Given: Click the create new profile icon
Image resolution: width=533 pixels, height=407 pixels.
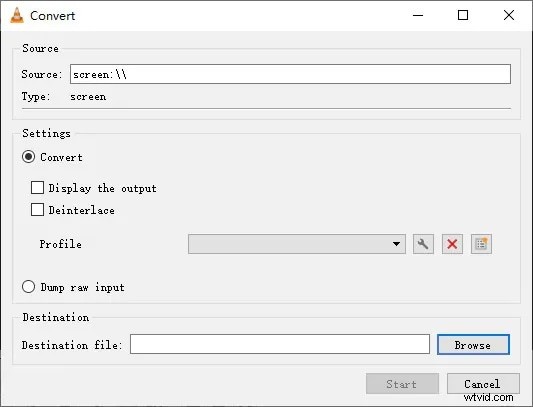Looking at the screenshot, I should coord(481,244).
